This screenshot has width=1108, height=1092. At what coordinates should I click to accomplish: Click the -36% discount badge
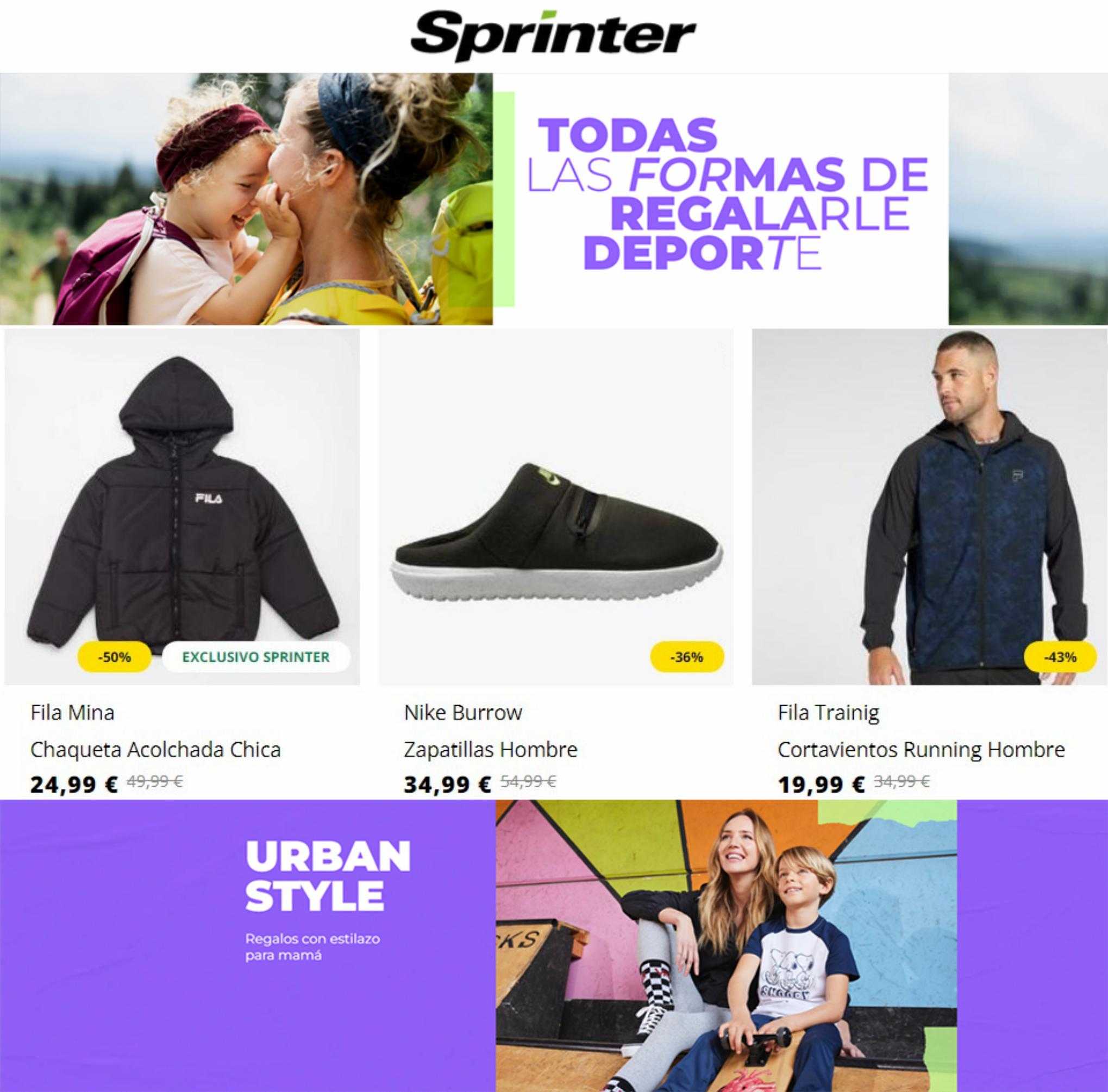(687, 657)
